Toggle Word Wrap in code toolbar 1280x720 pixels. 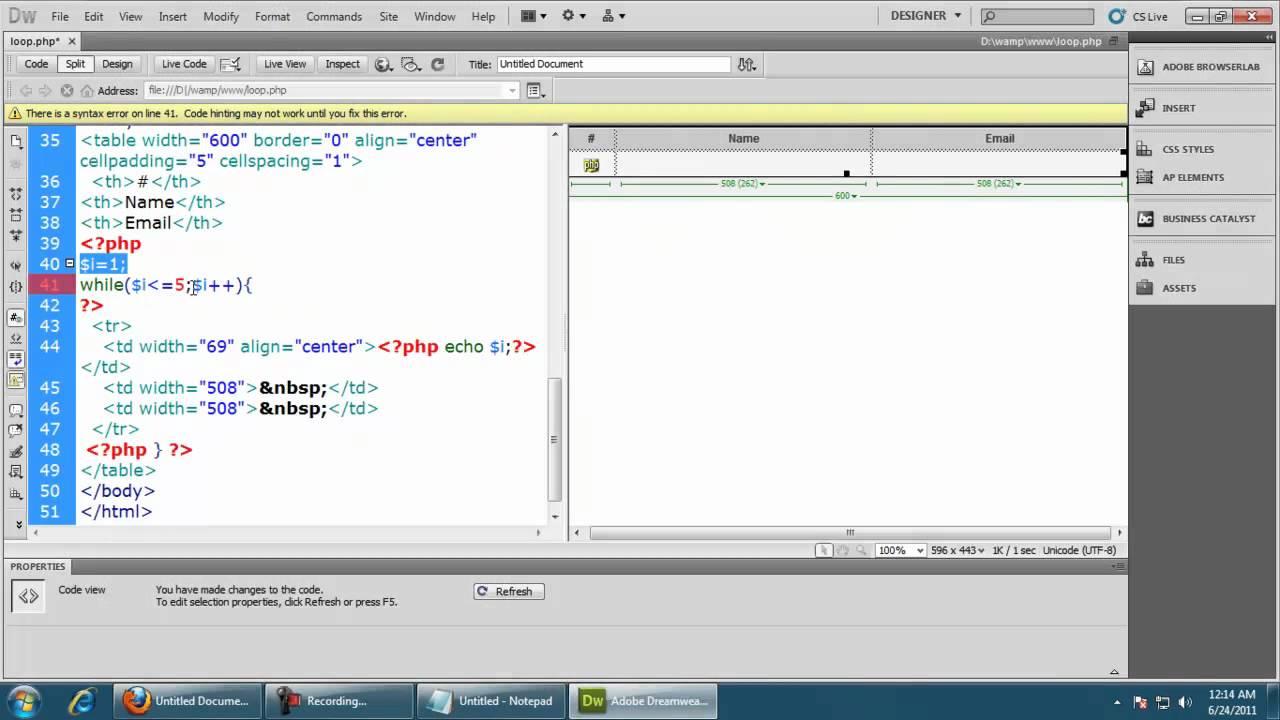point(16,359)
